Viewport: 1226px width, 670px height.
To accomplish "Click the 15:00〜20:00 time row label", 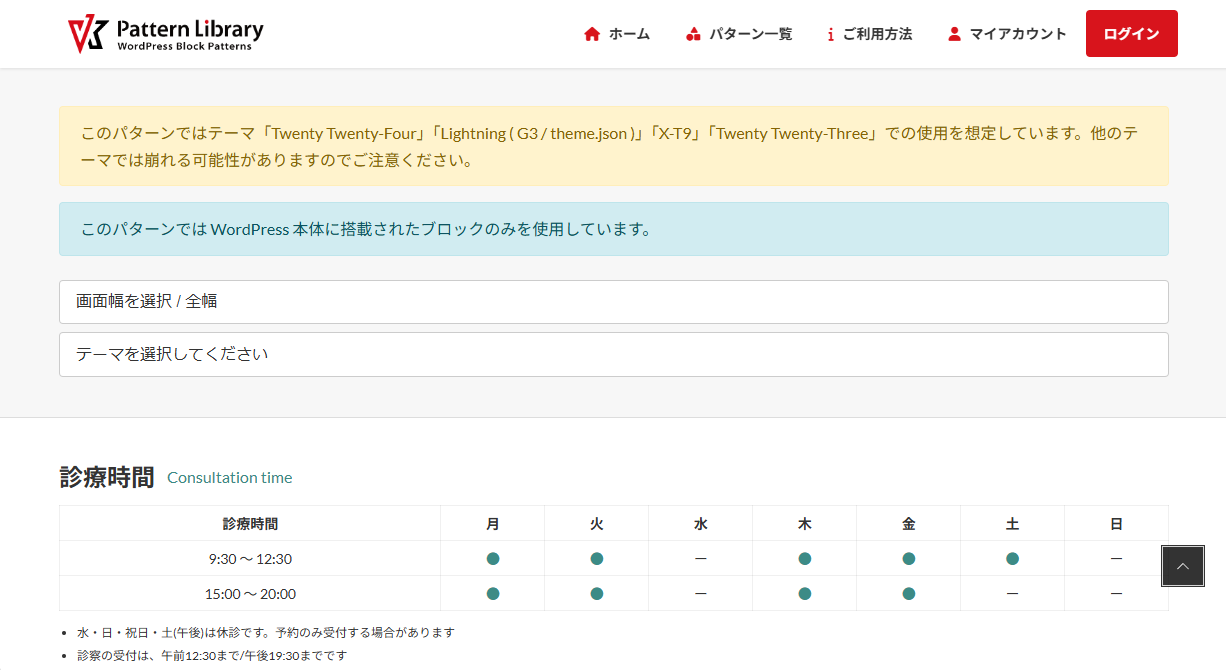I will (250, 594).
